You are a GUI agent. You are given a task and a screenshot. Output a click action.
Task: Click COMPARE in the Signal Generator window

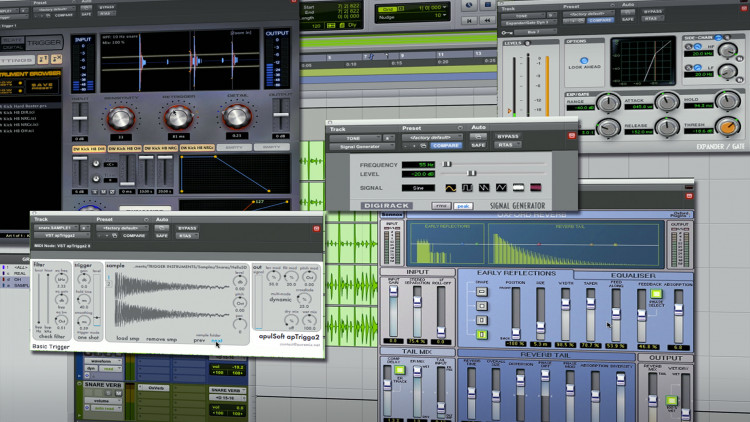coord(446,145)
